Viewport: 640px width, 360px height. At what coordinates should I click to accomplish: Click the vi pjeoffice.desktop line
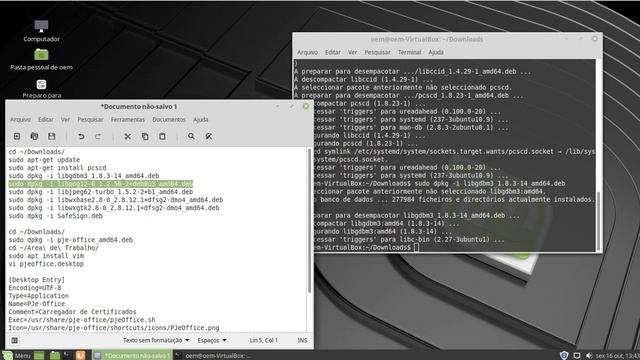click(x=46, y=264)
